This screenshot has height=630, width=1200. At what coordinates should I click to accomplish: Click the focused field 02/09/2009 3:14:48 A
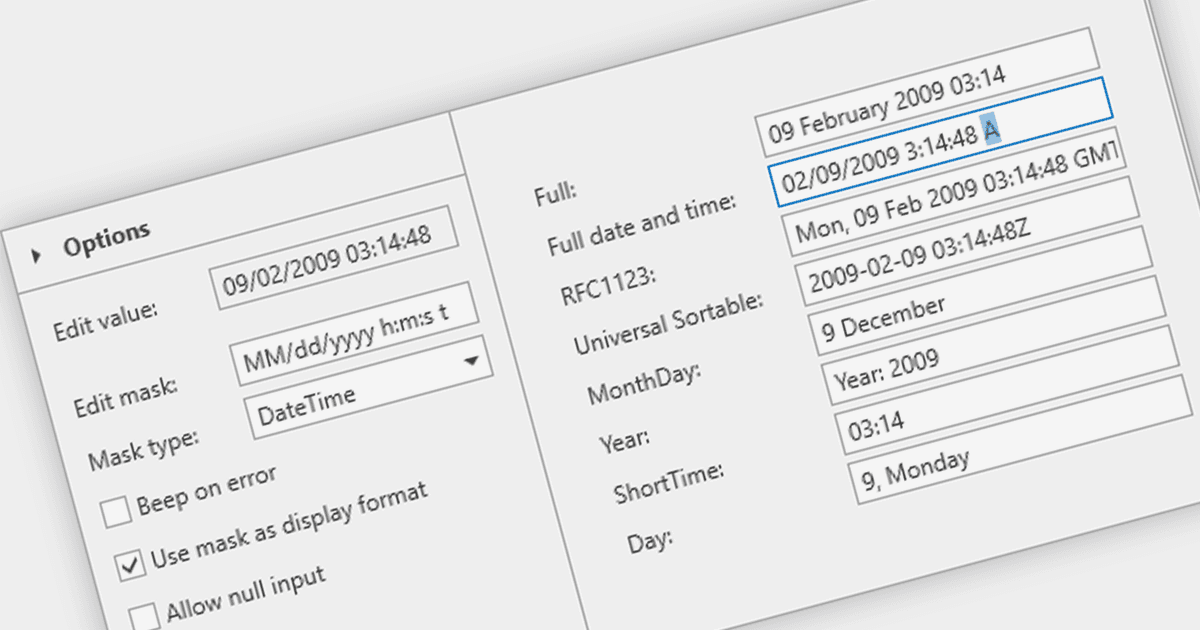pos(942,142)
